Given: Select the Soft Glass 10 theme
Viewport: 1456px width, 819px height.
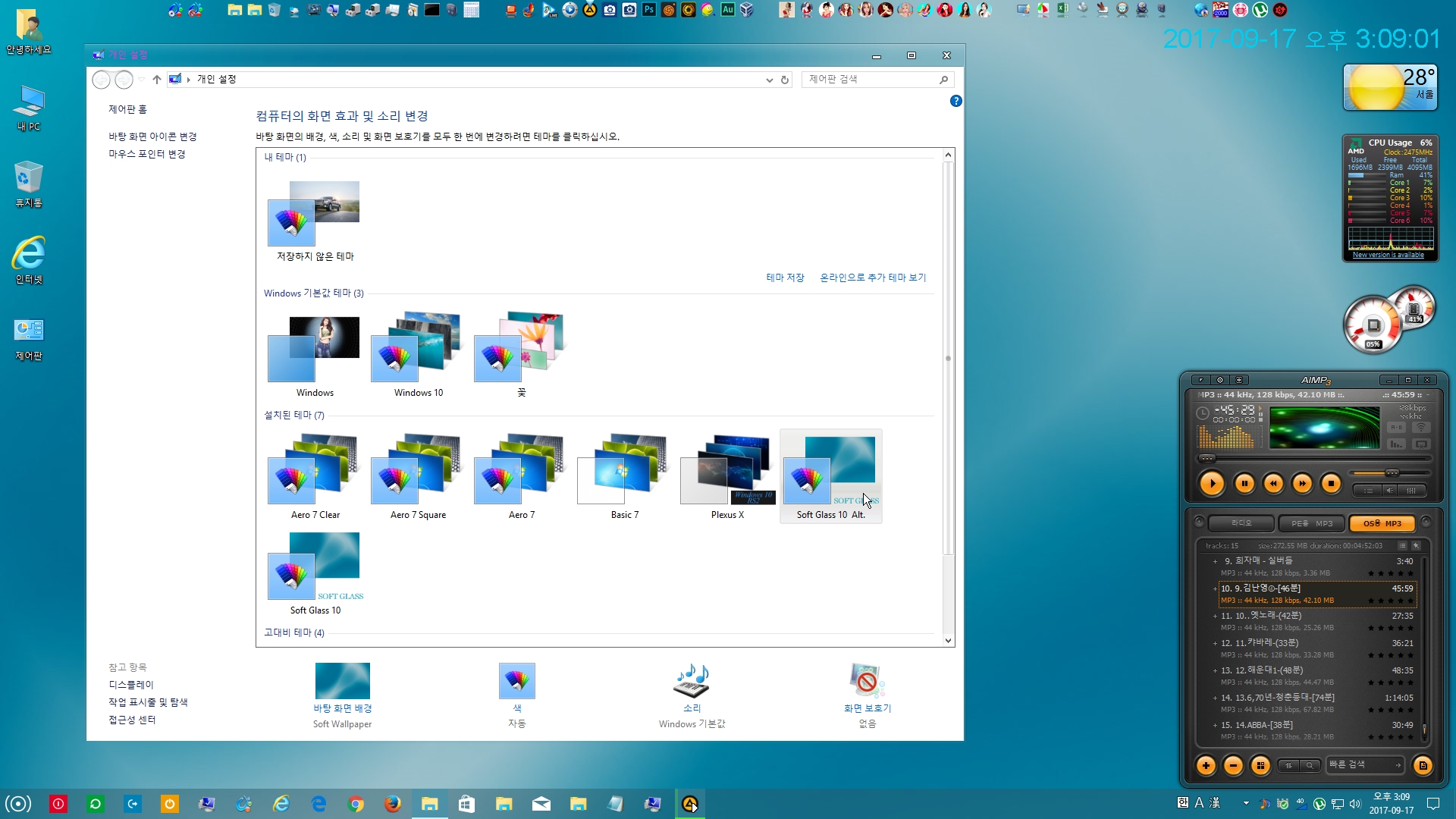Looking at the screenshot, I should coord(315,570).
